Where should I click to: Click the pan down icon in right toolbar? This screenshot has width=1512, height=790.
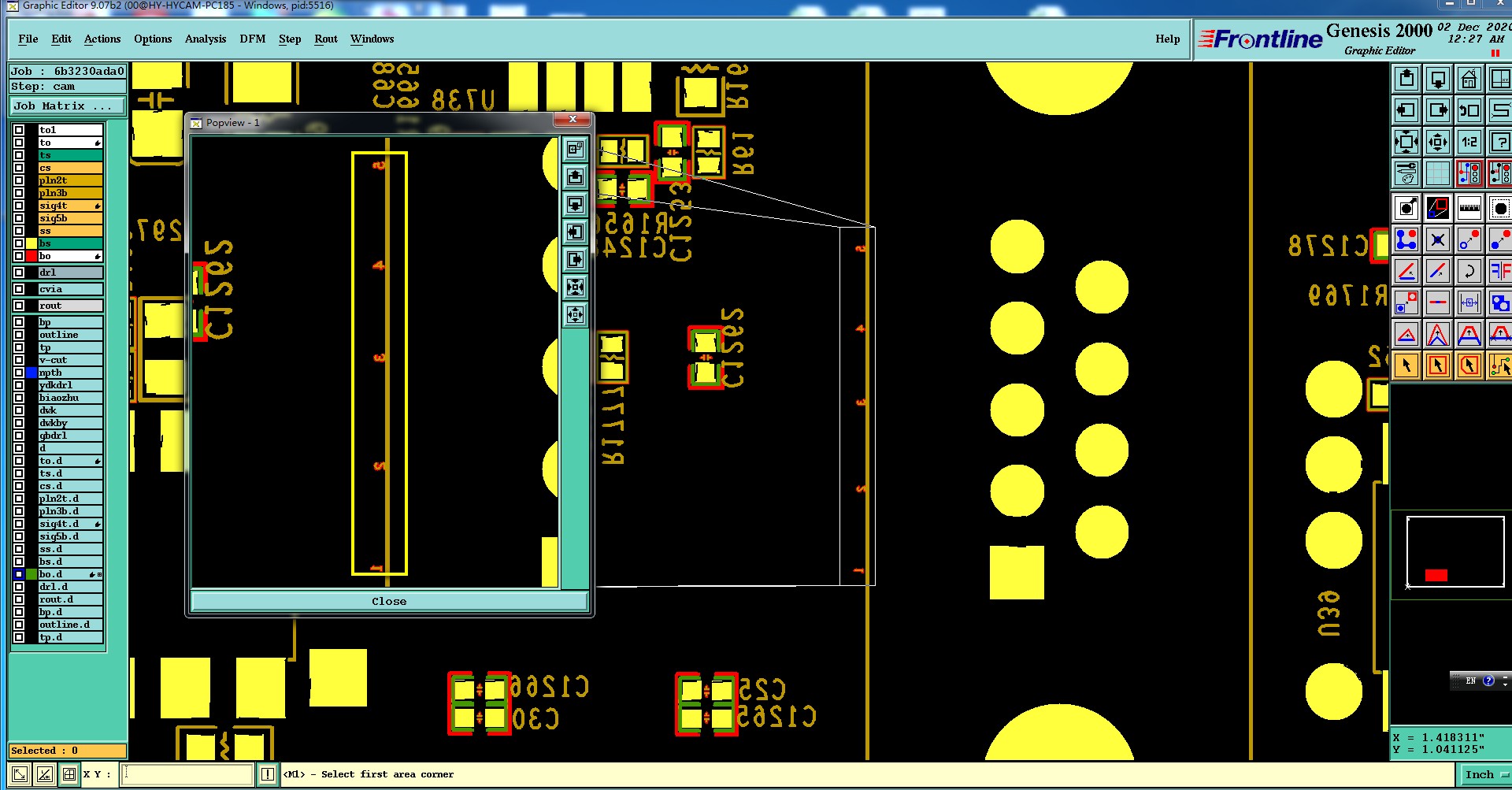coord(1438,79)
